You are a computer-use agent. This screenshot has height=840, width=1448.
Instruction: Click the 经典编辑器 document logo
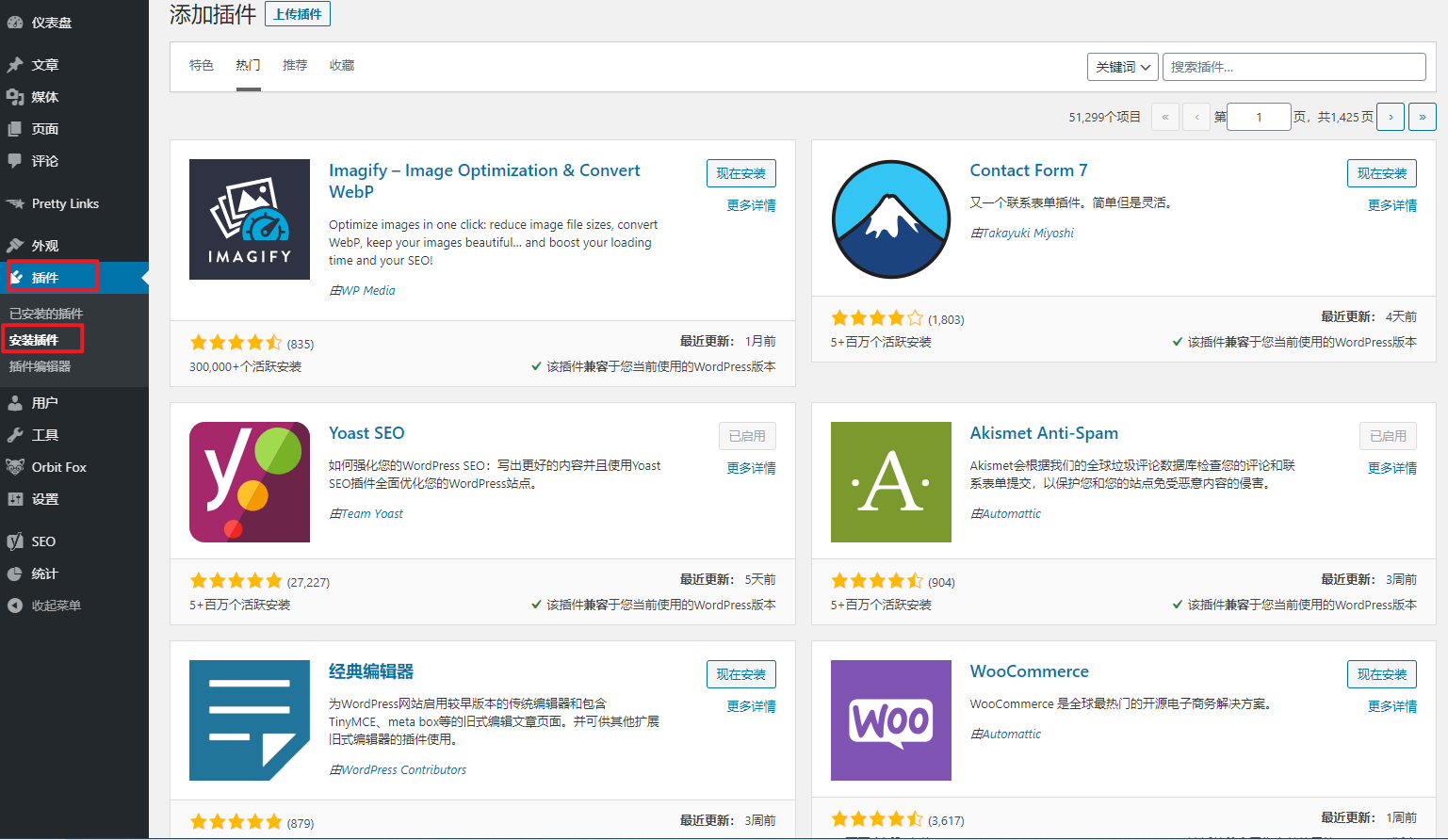click(x=250, y=720)
